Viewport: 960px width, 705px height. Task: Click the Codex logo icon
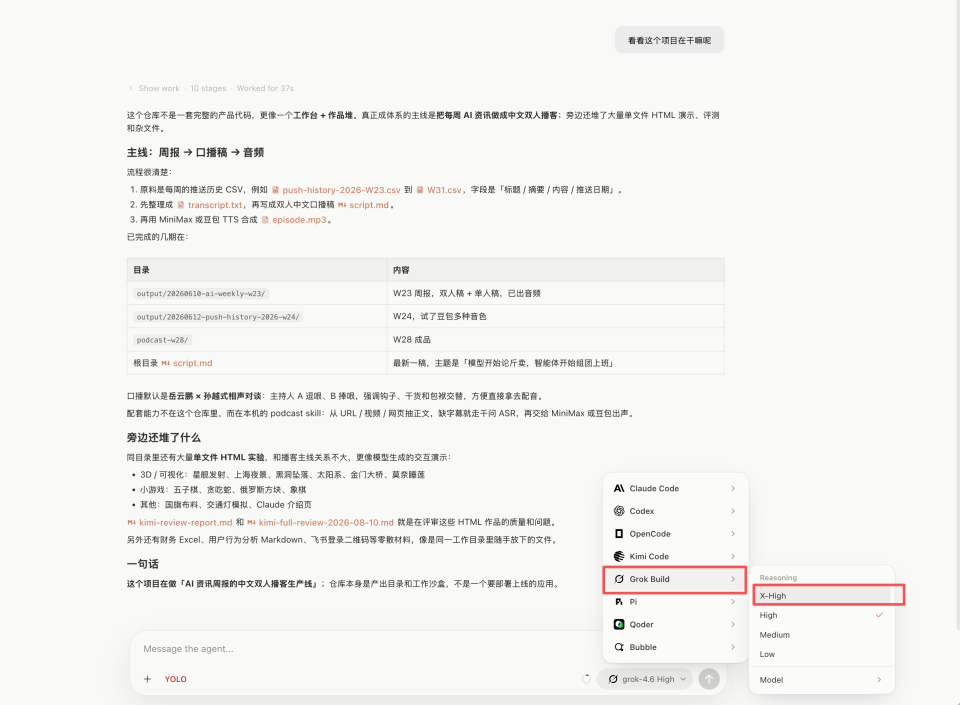tap(619, 511)
